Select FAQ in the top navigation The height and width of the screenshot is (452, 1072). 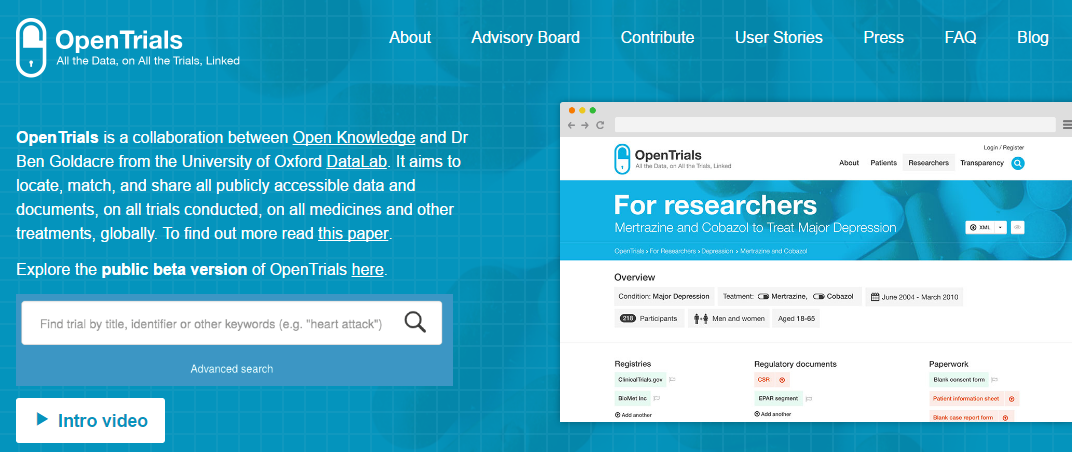pos(961,37)
